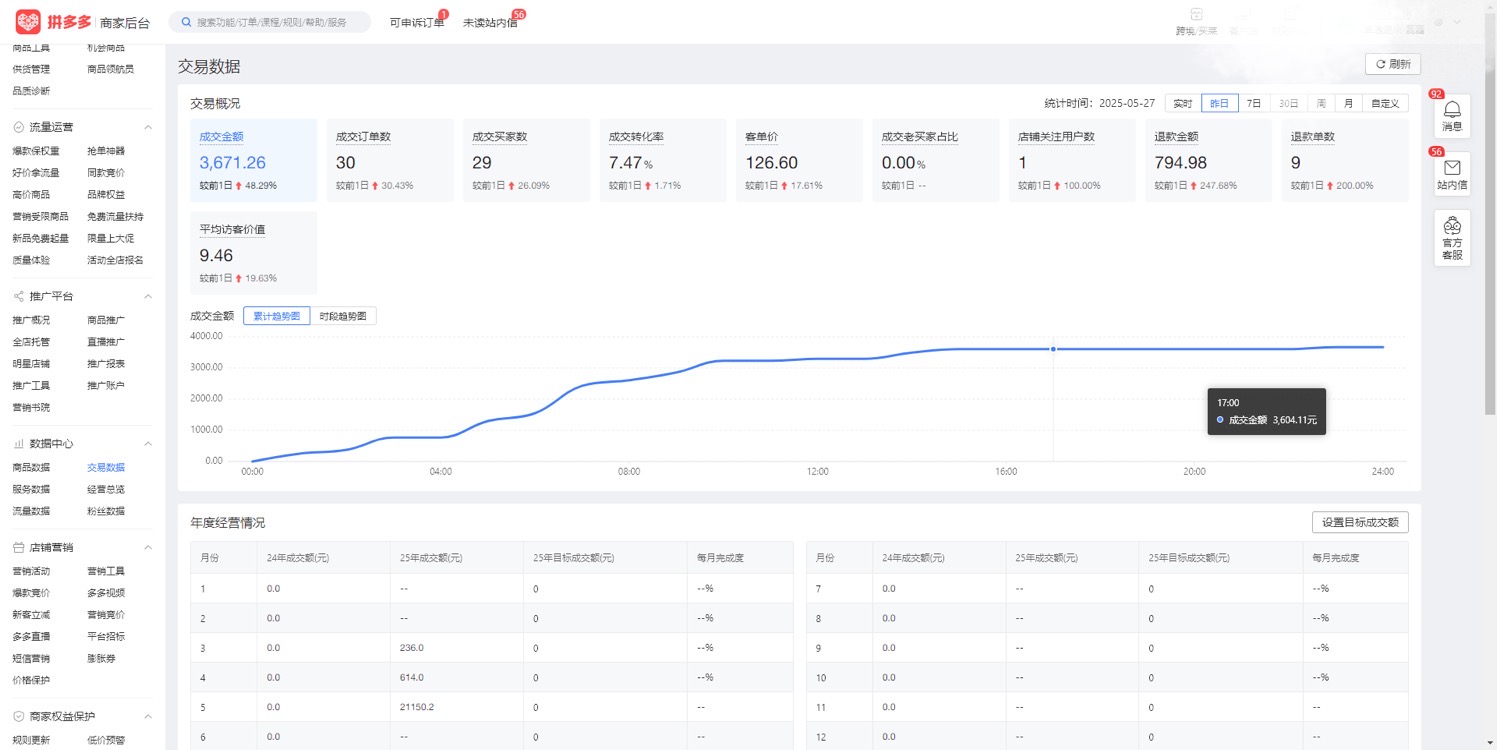Screen dimensions: 1497x750
Task: Click the 拼多多 logo in the header
Action: click(55, 22)
